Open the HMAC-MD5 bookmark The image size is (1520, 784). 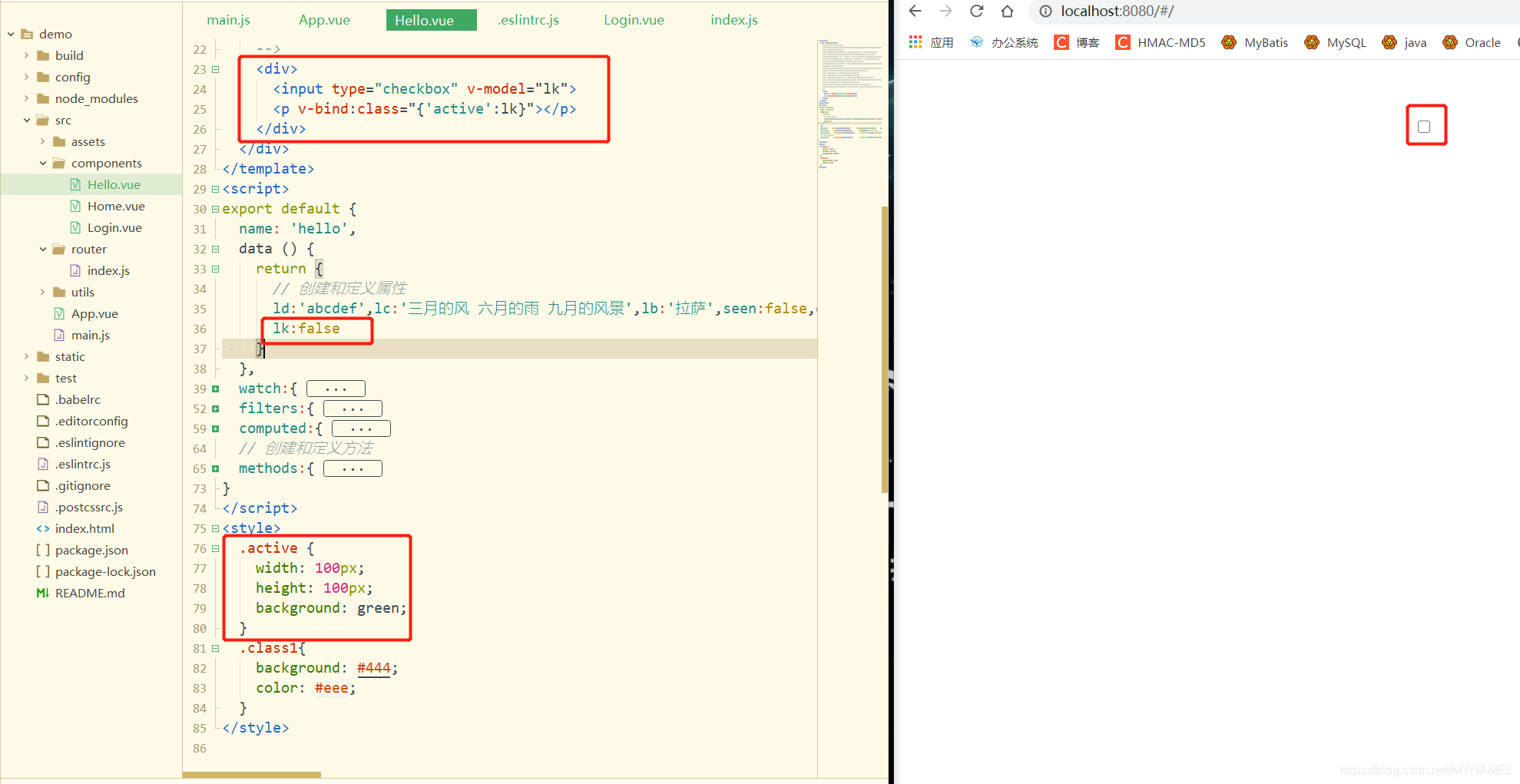(x=1161, y=42)
